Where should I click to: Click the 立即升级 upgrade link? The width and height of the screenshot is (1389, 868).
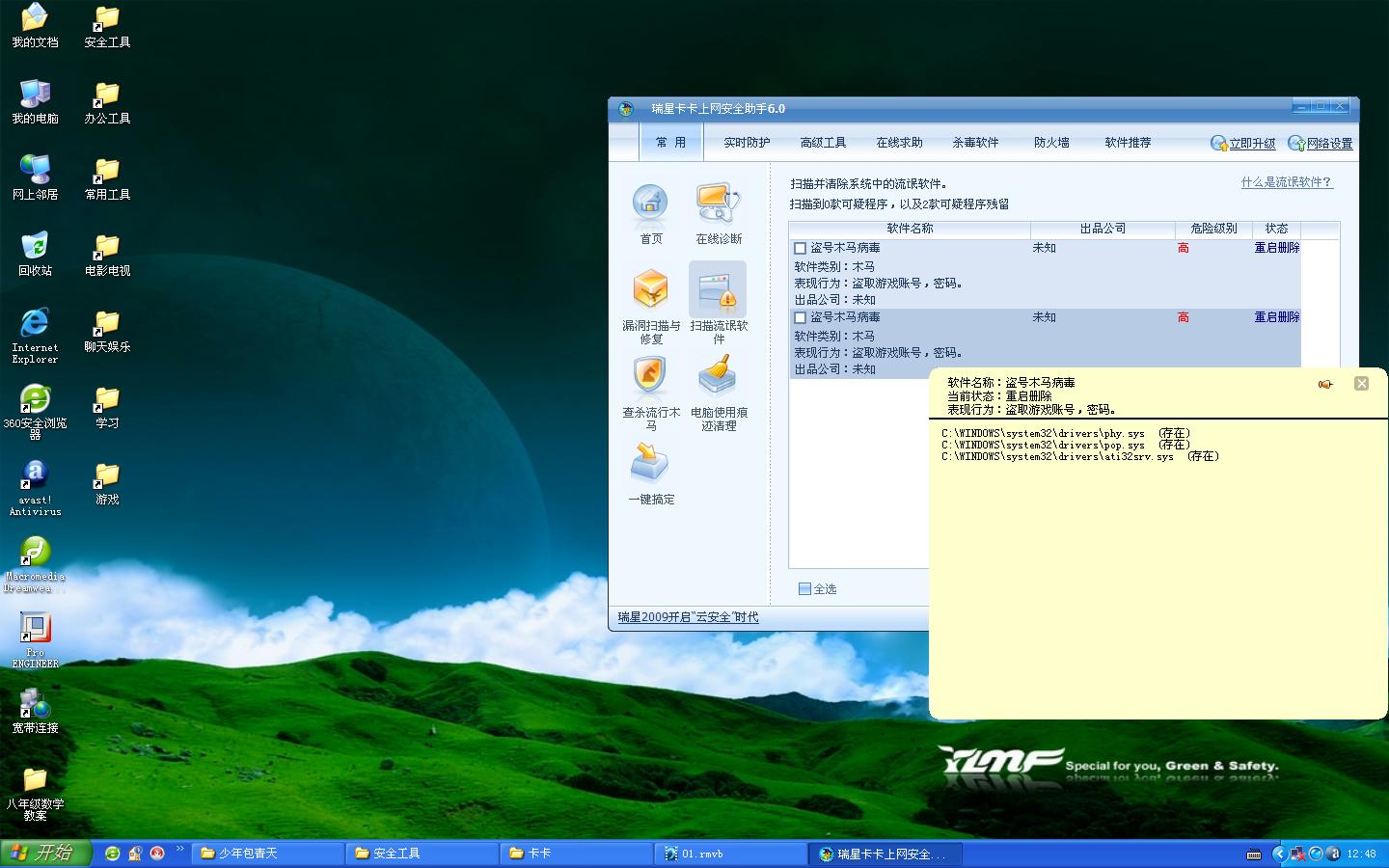1243,144
